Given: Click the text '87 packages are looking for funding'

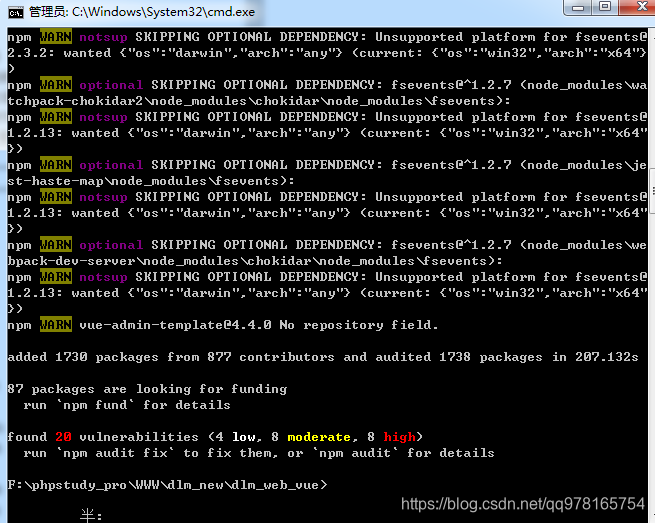Looking at the screenshot, I should coord(147,389).
